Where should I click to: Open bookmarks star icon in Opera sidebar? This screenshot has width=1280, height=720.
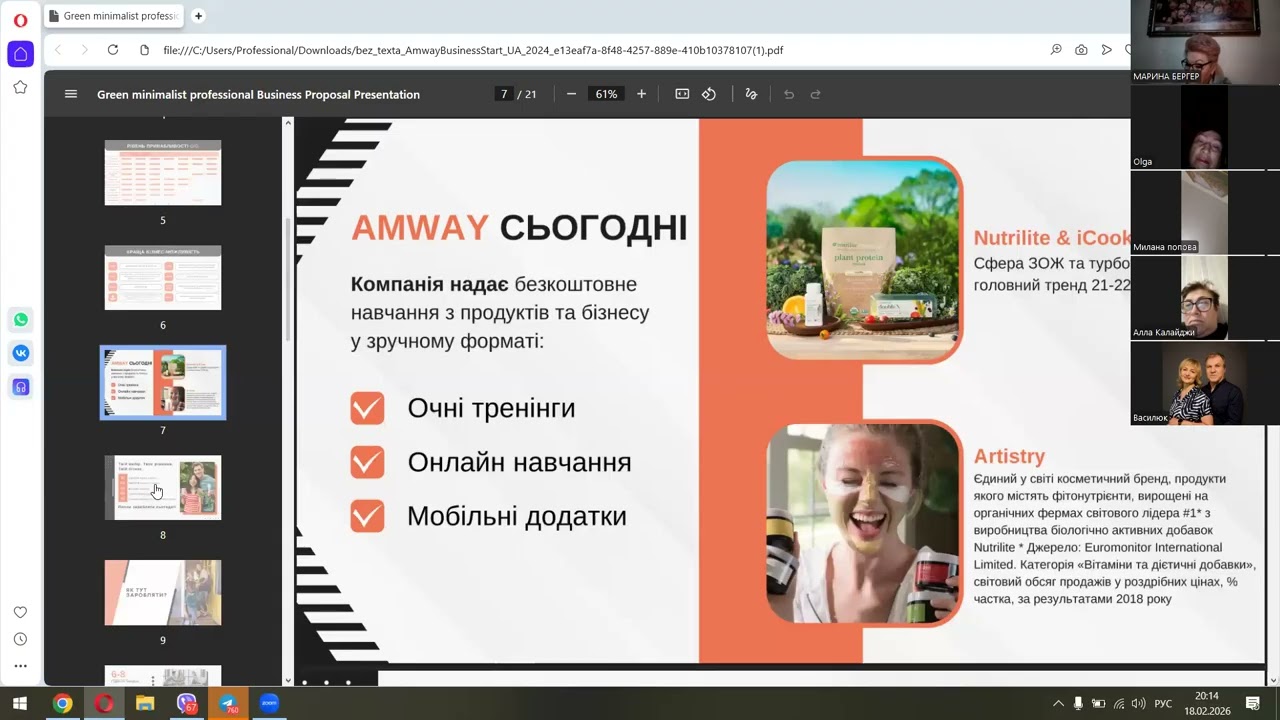click(x=20, y=87)
